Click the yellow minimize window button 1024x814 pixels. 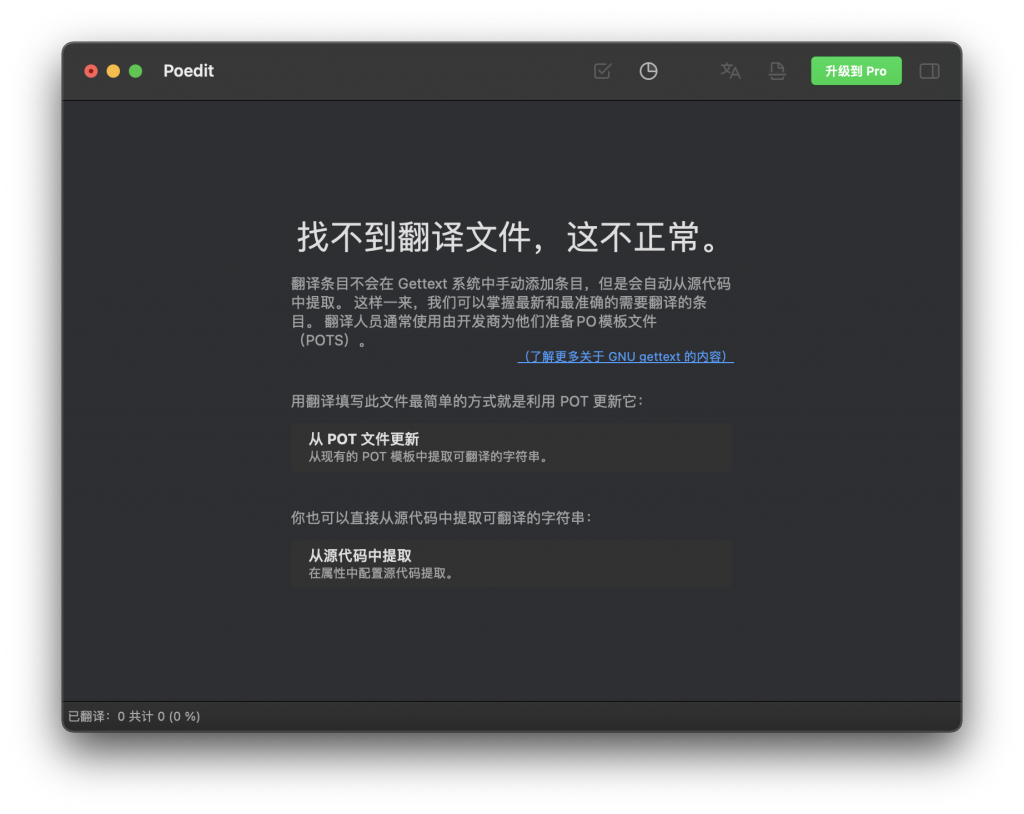(x=114, y=71)
